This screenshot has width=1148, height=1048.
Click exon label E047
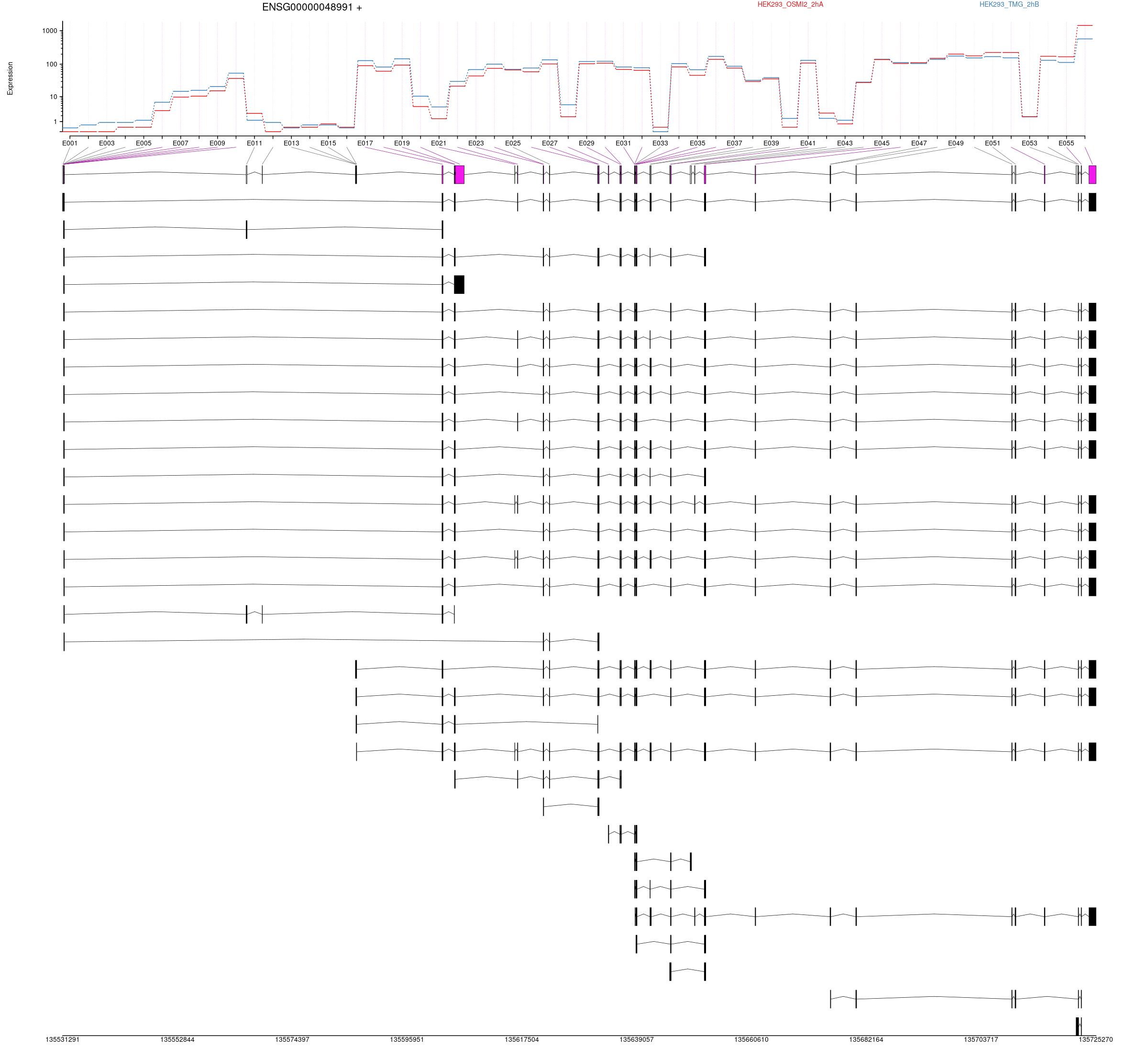919,144
